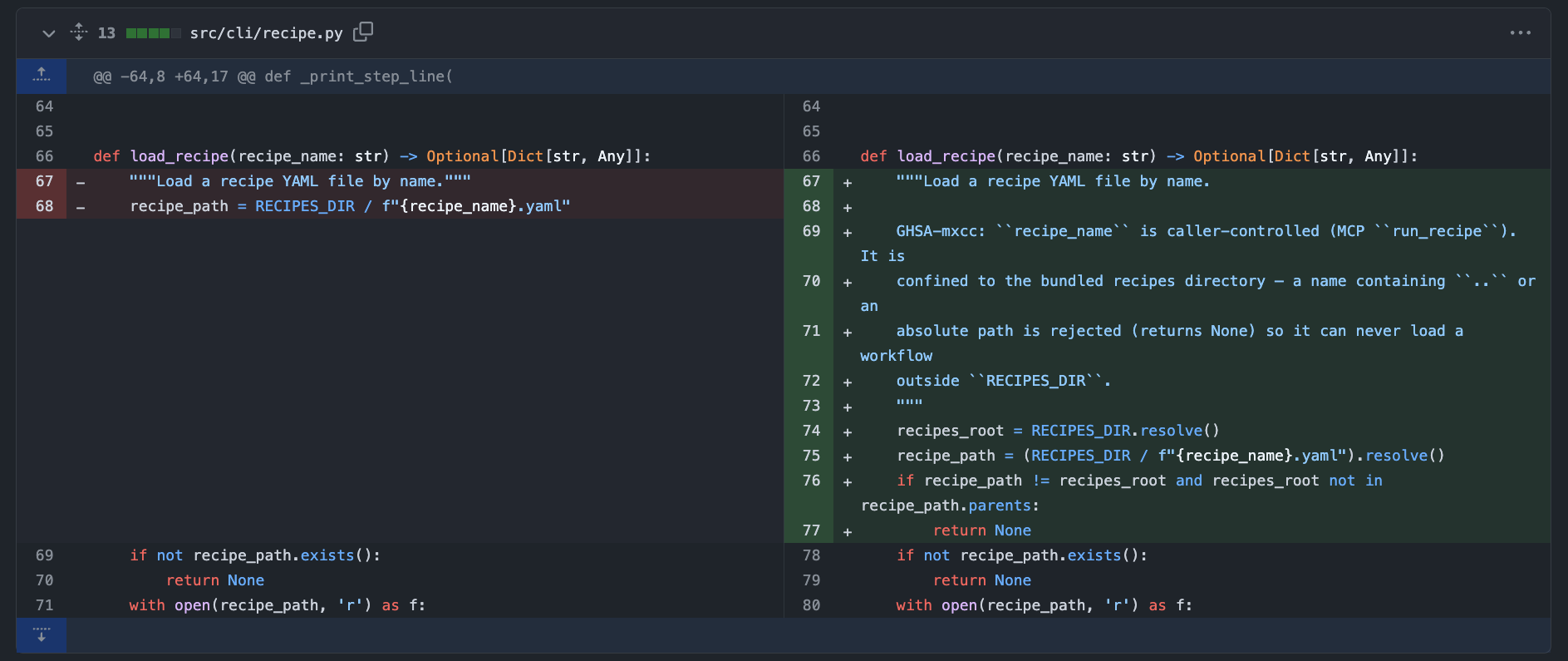
Task: Expand all lines icon beside 13
Action: [79, 32]
